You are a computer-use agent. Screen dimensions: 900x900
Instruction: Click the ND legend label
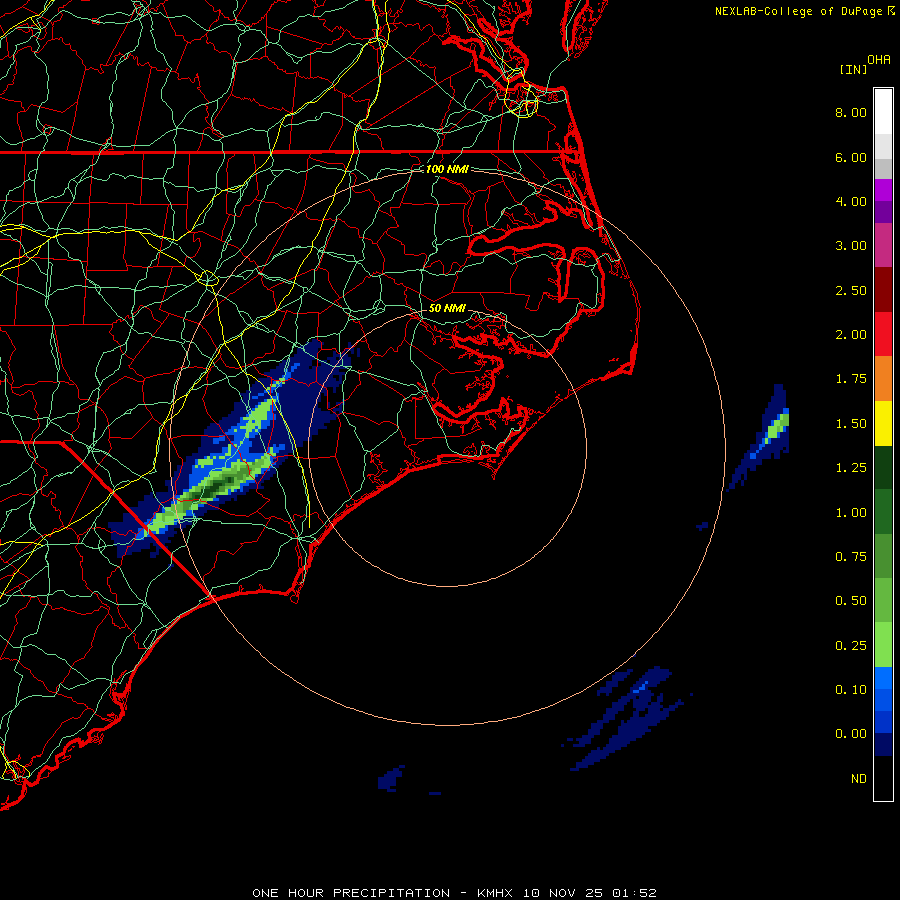859,779
